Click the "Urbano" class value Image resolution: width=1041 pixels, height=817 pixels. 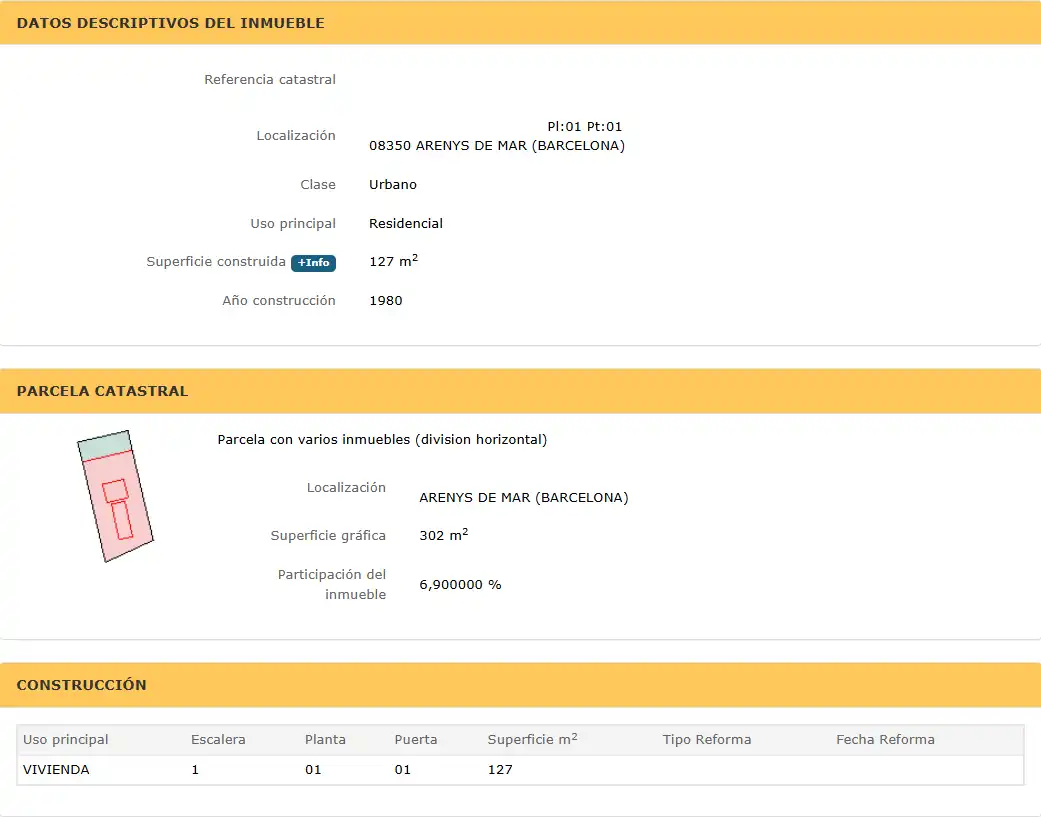[393, 185]
